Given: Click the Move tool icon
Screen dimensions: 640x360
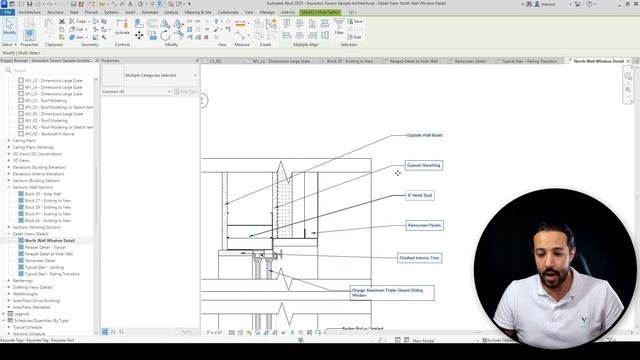Looking at the screenshot, I should tap(139, 36).
